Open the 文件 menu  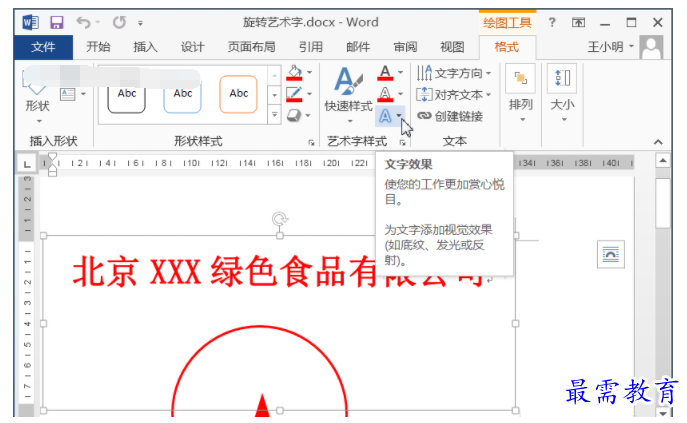pos(43,47)
